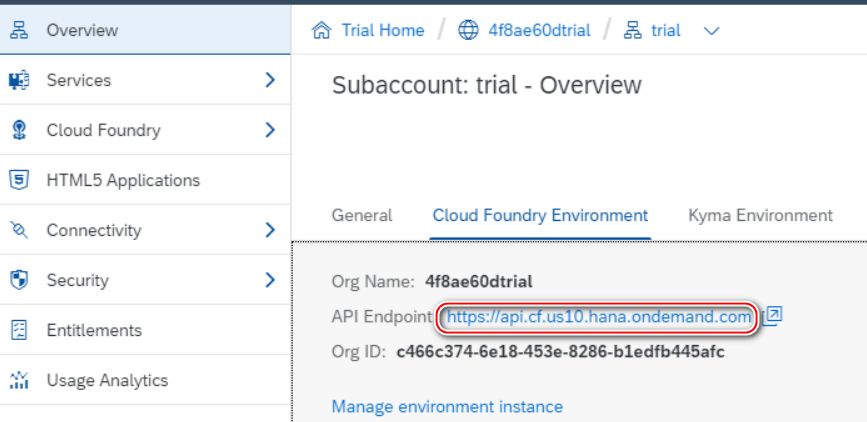Screen dimensions: 867x422
Task: Open Connectivity in side navigation
Action: click(x=145, y=230)
